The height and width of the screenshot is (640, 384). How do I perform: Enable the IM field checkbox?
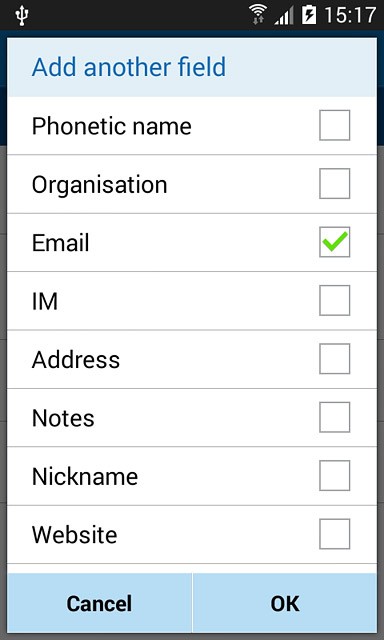coord(334,300)
